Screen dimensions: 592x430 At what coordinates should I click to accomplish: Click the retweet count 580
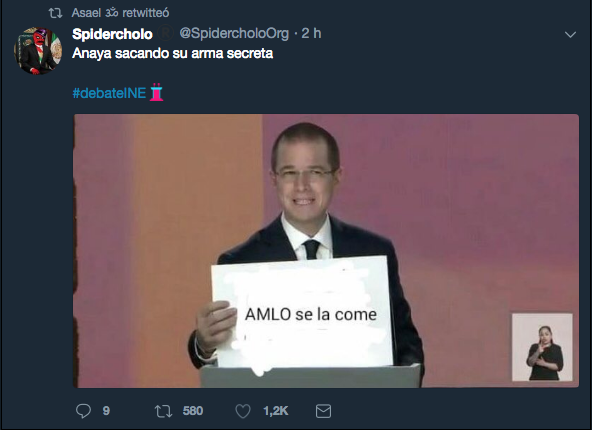point(193,411)
